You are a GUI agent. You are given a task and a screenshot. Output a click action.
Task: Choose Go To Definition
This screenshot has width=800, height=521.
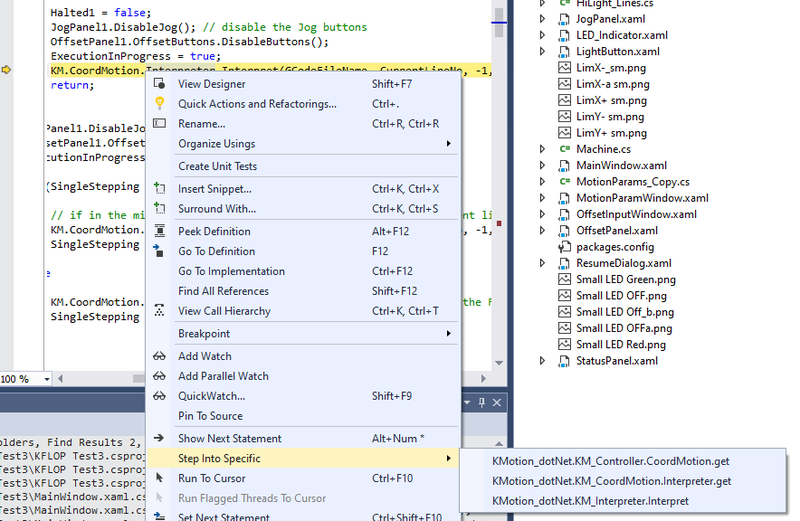pos(216,251)
